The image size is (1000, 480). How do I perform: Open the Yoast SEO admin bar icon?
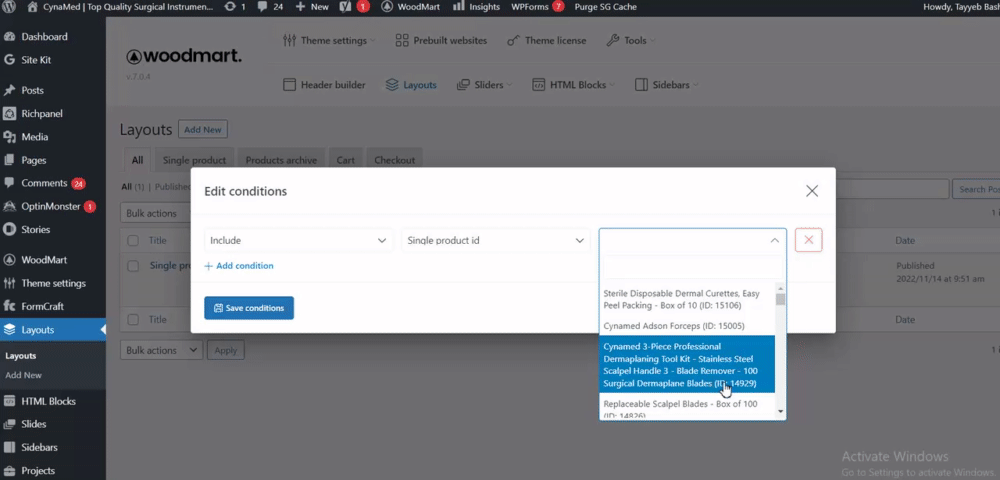click(x=355, y=7)
